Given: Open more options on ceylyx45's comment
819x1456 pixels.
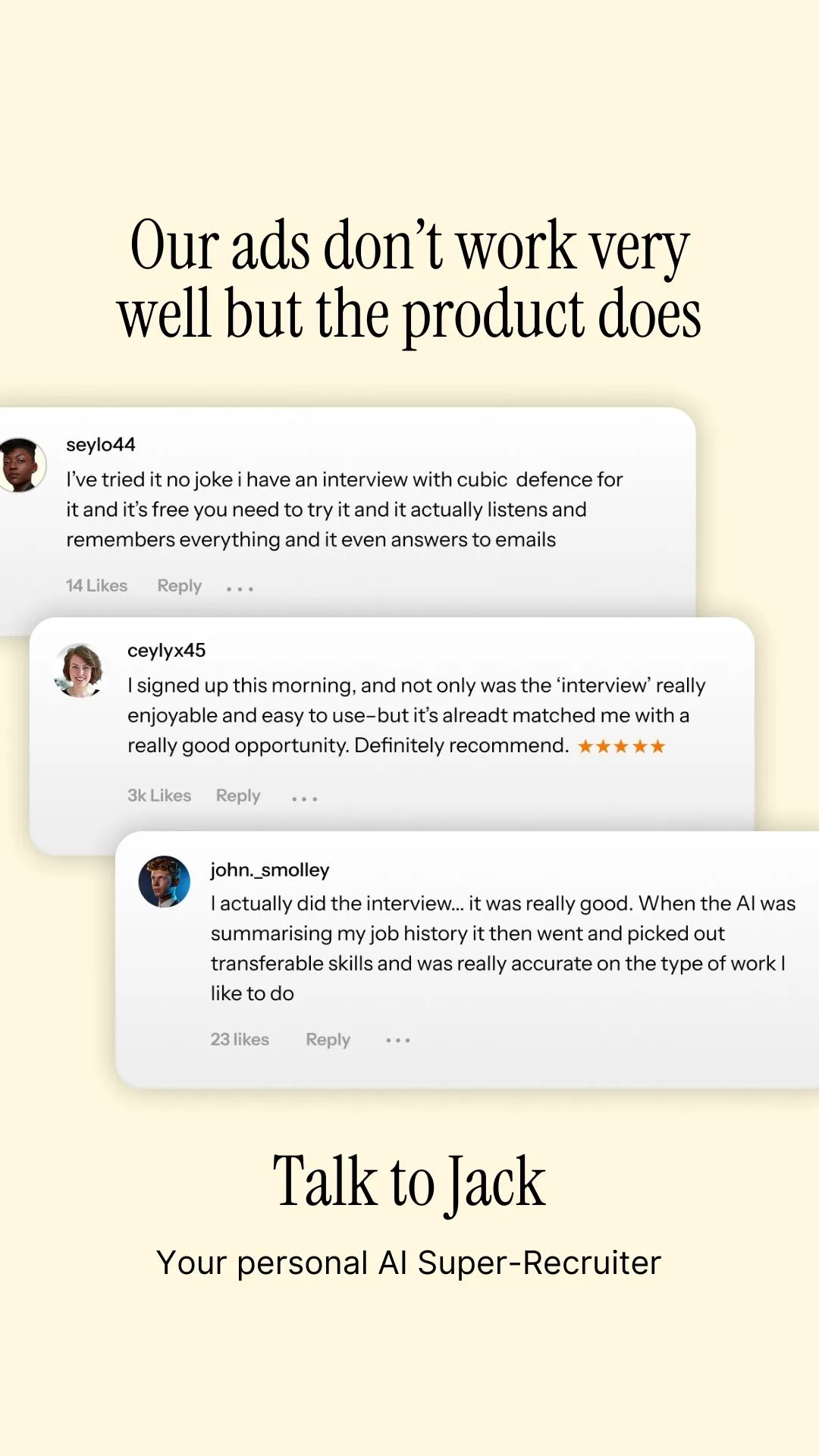Looking at the screenshot, I should (305, 799).
